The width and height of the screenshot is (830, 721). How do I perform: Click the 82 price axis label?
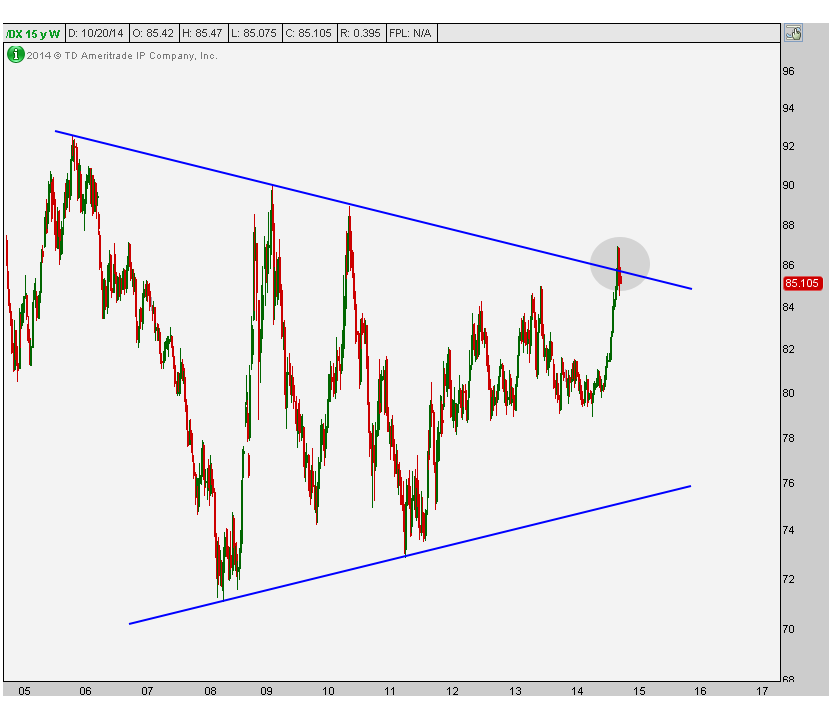789,349
